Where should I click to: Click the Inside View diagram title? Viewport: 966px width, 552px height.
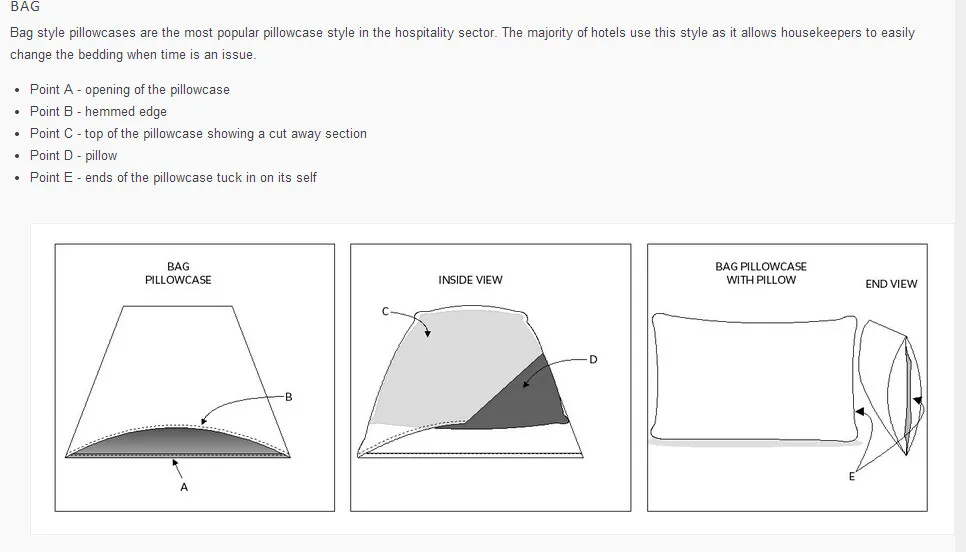tap(470, 280)
